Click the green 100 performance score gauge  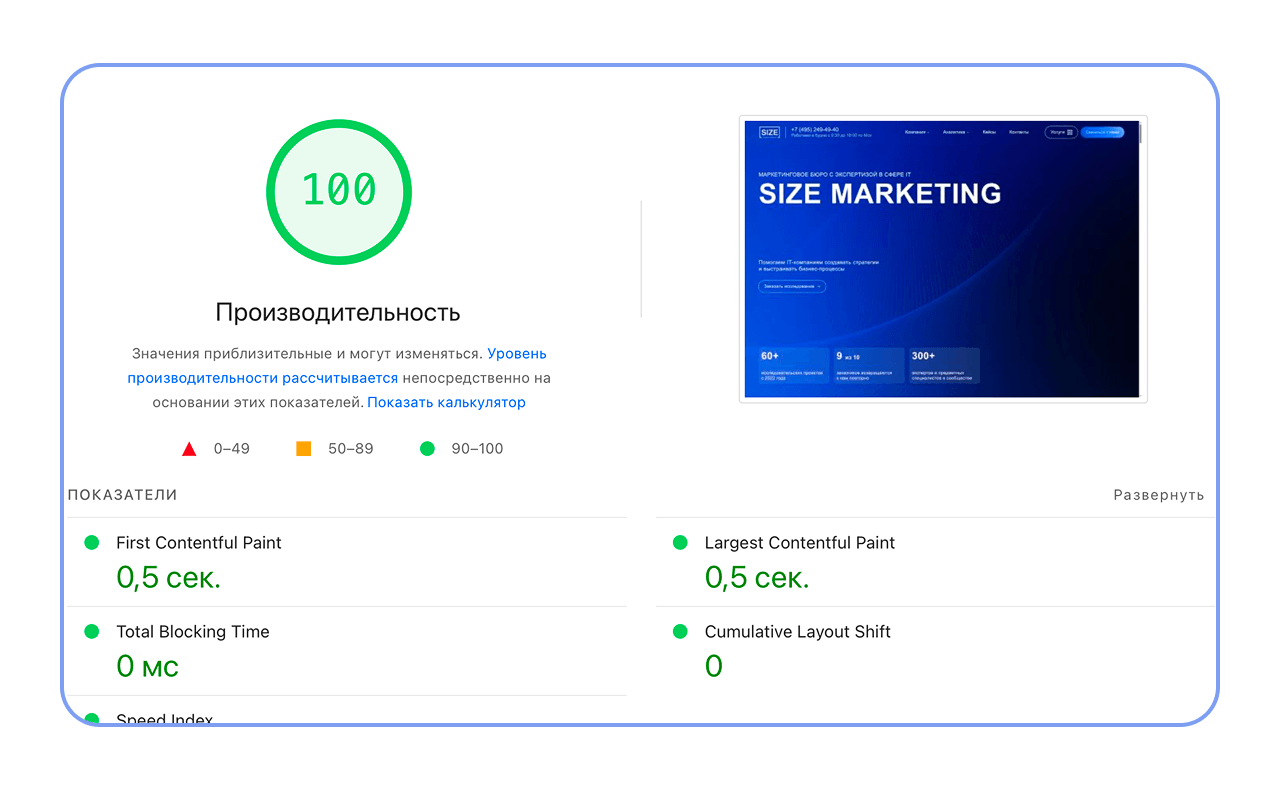tap(339, 191)
